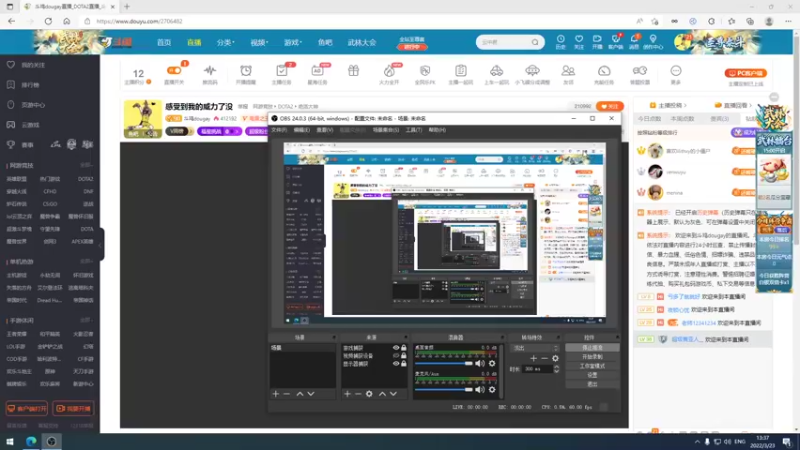Screen dimensions: 800x450
Task: Open OBS scene transition dropdown
Action: pyautogui.click(x=535, y=348)
